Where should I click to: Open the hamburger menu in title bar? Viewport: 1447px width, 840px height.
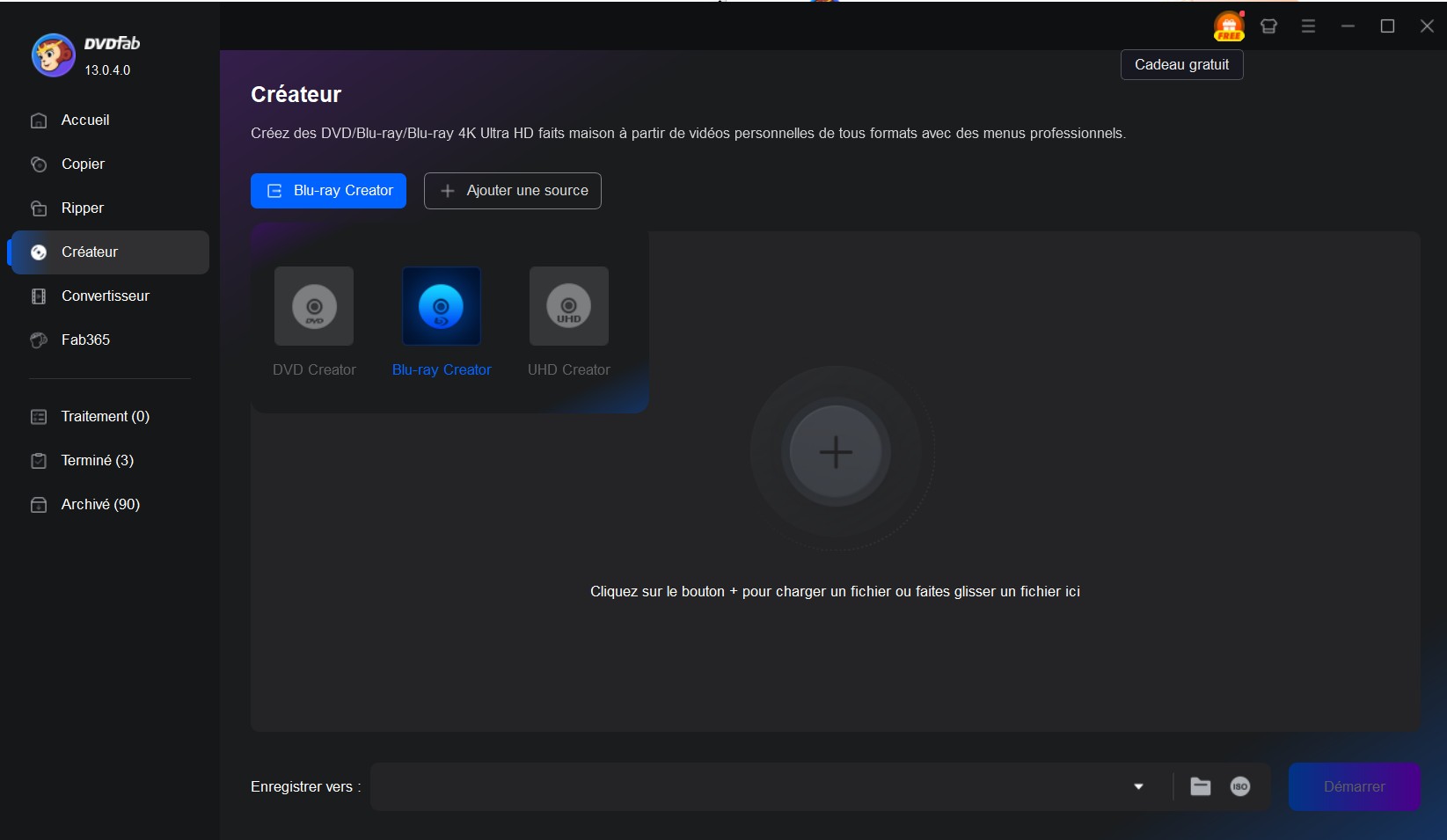[x=1308, y=26]
